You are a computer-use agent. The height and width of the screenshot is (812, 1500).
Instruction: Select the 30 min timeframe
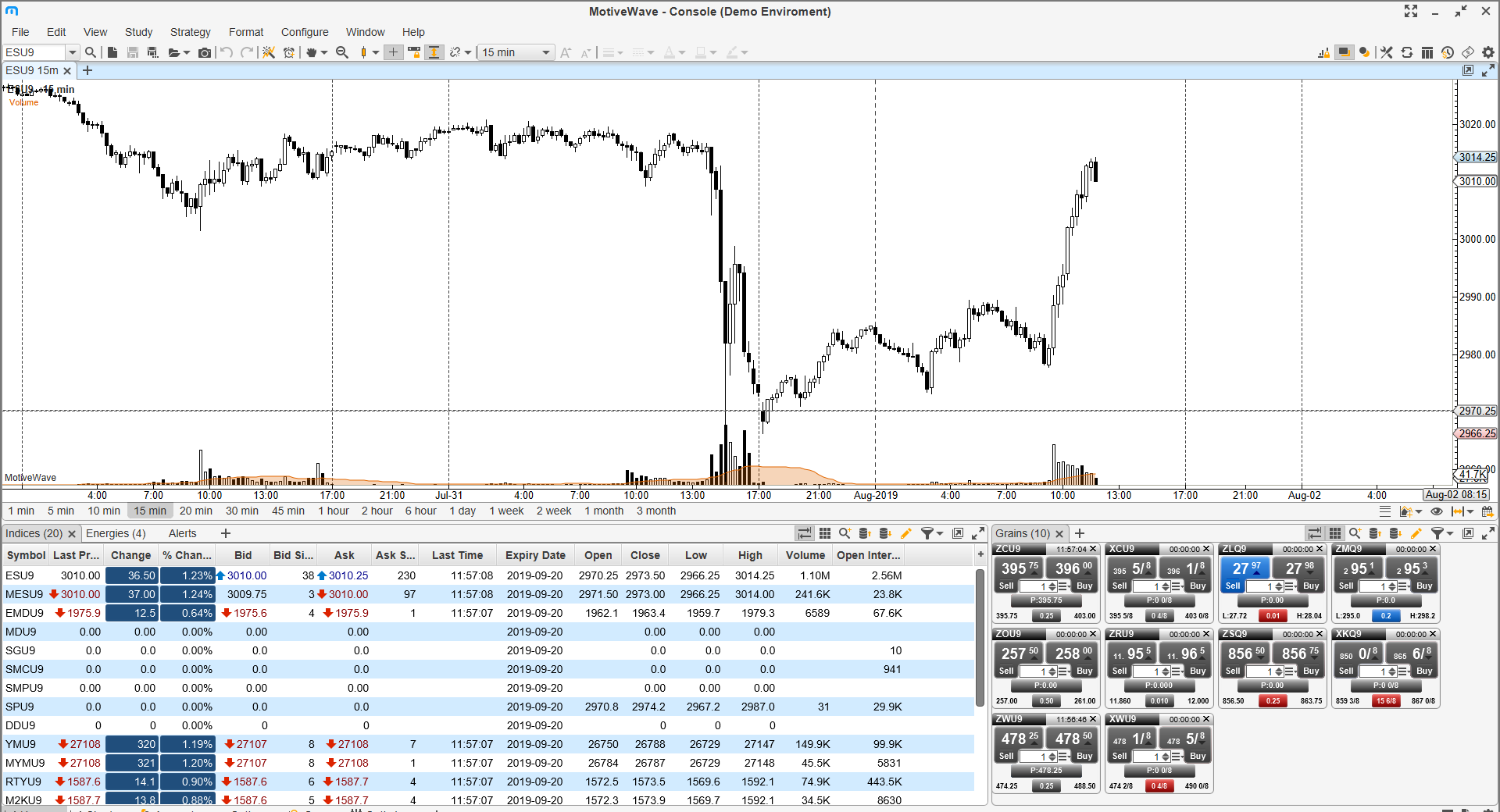pyautogui.click(x=242, y=511)
